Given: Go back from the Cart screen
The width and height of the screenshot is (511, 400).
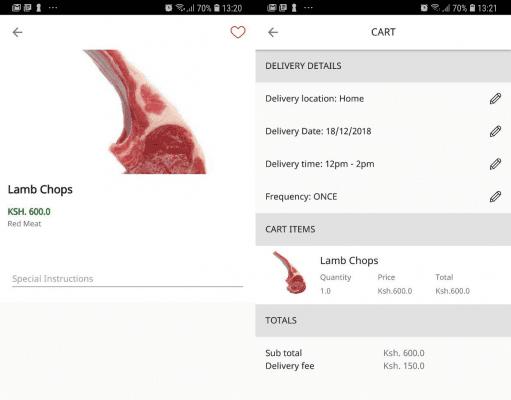Looking at the screenshot, I should [x=273, y=32].
